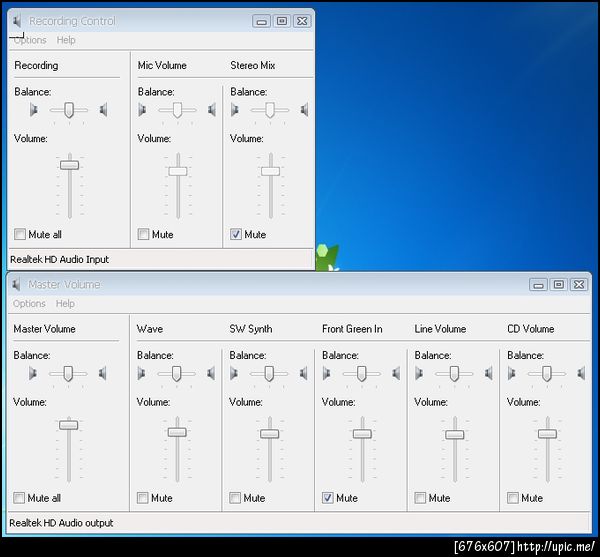The image size is (600, 557).
Task: Close the Master Volume window
Action: [x=579, y=285]
